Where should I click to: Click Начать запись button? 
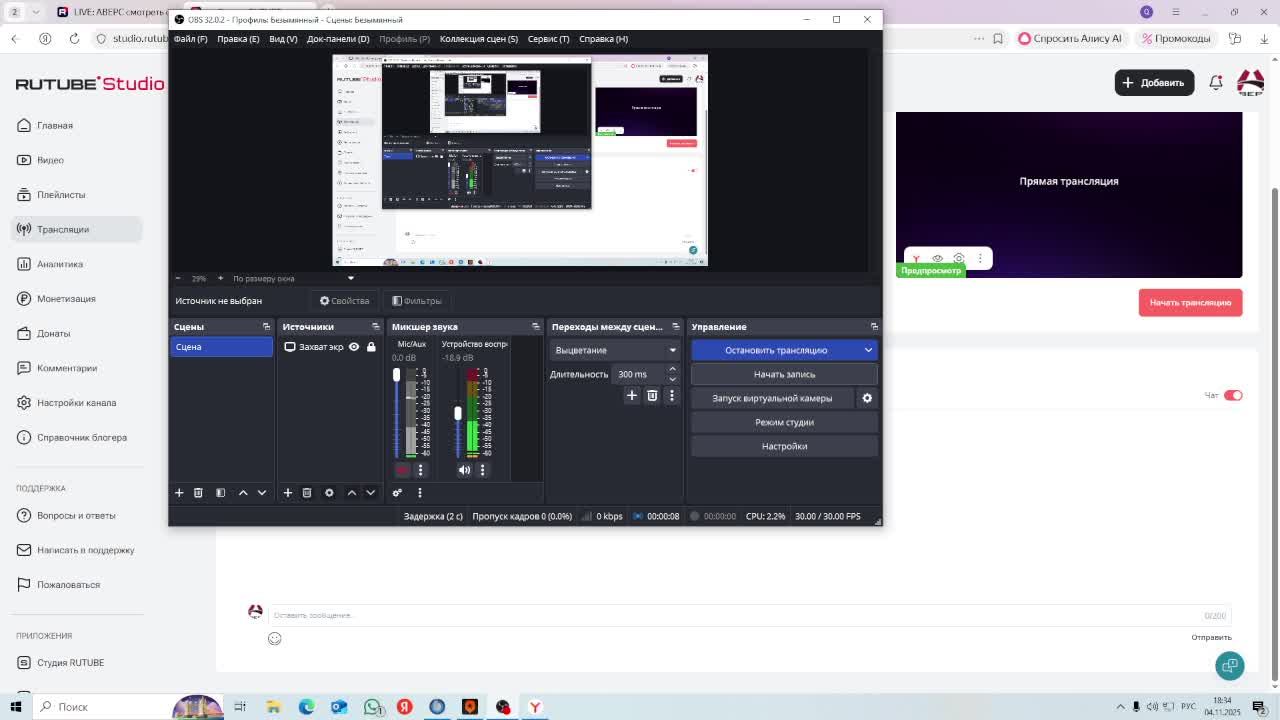784,374
